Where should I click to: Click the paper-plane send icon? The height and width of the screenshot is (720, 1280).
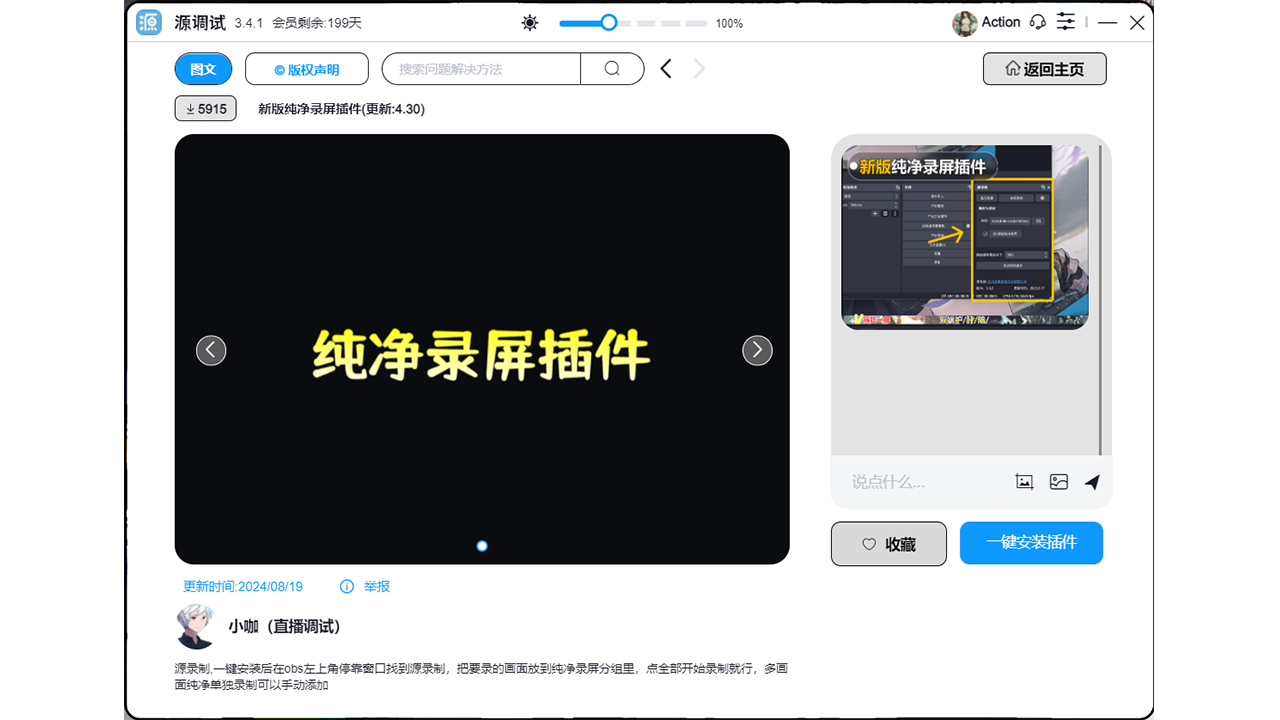(1091, 481)
